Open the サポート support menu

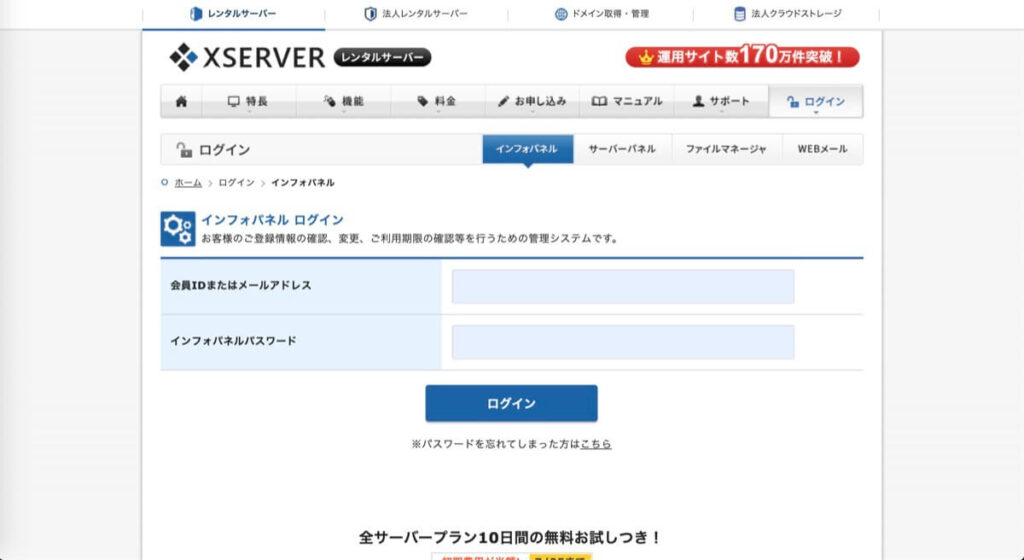point(721,101)
